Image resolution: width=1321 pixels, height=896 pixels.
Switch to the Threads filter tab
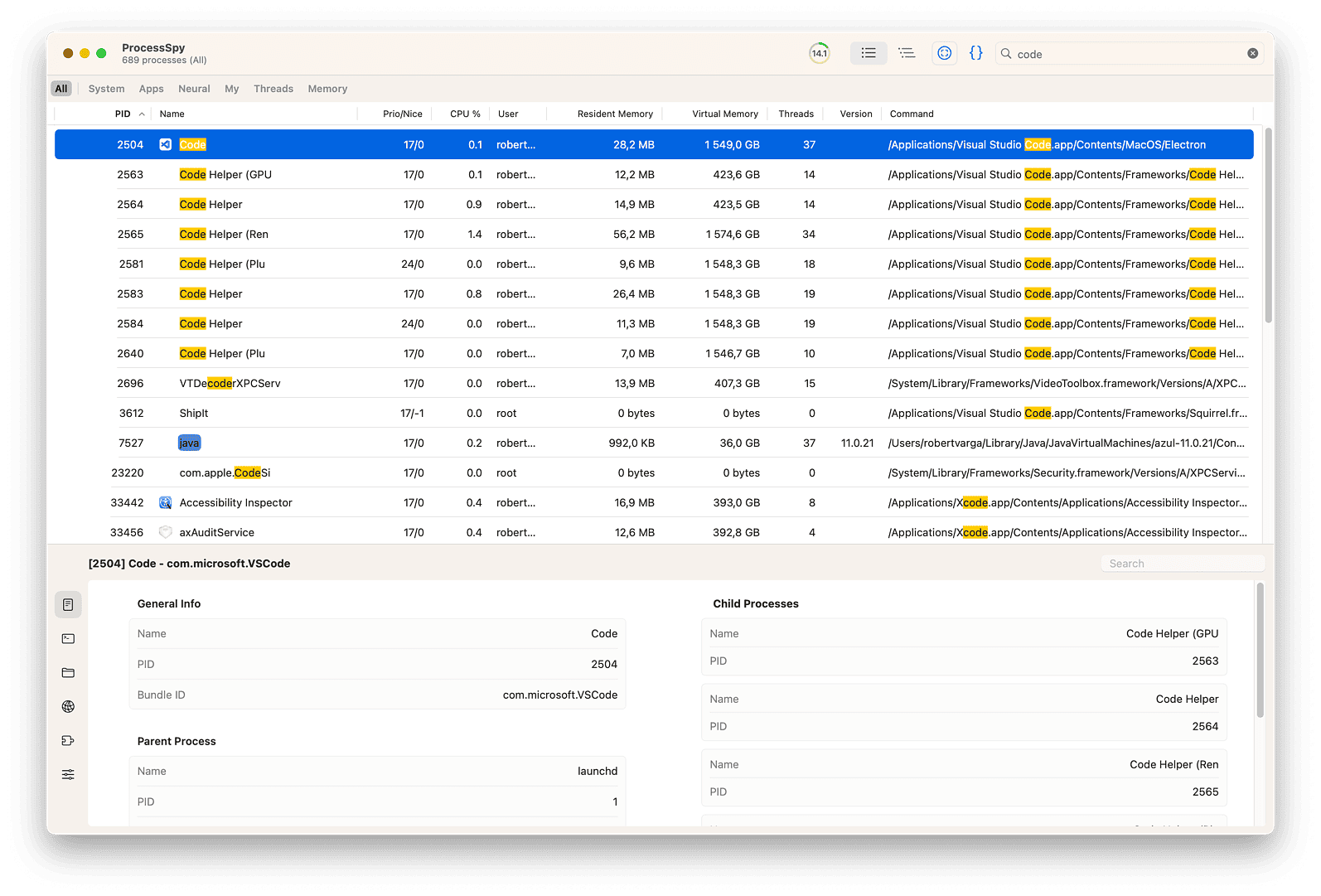tap(273, 89)
